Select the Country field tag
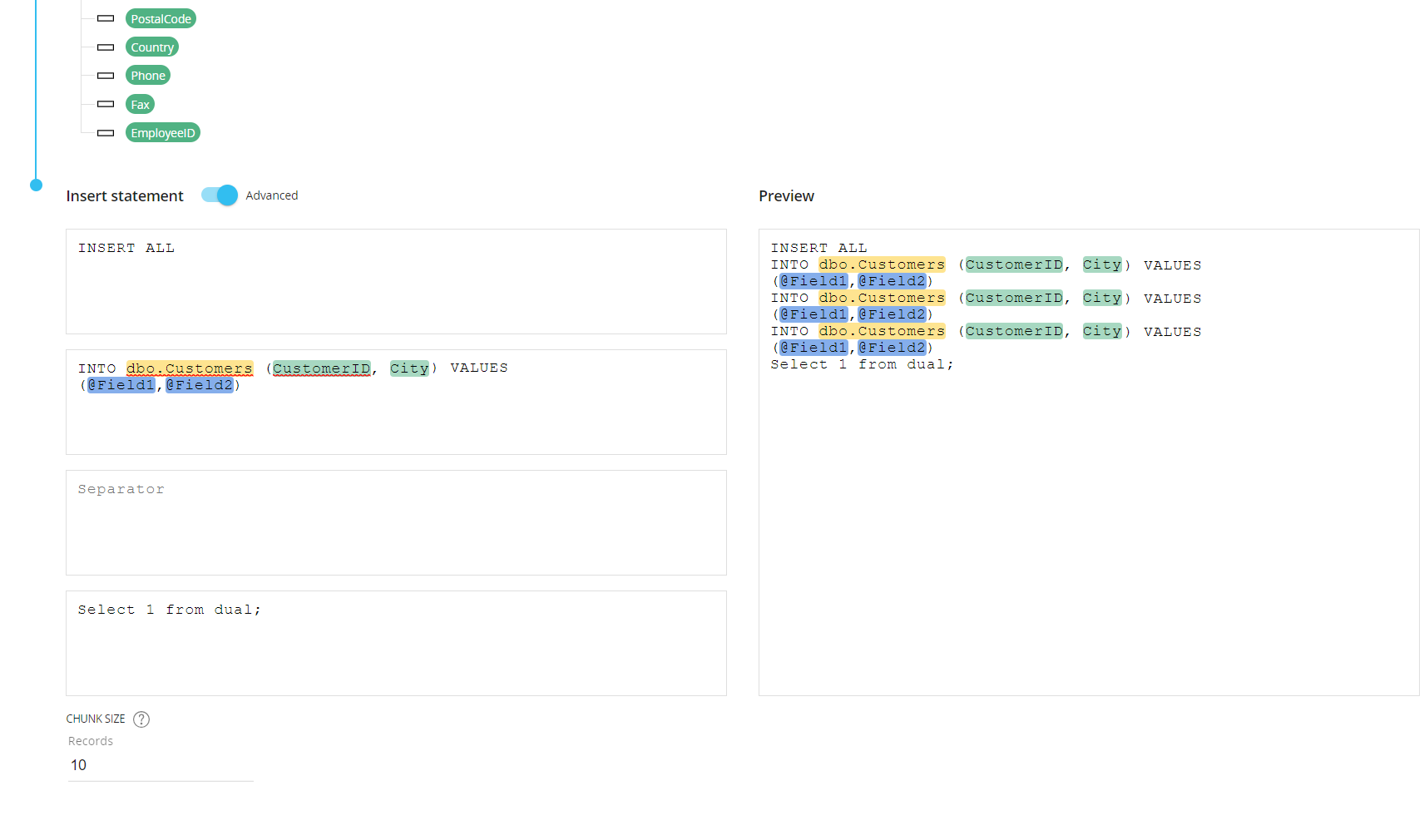The image size is (1424, 840). [152, 47]
